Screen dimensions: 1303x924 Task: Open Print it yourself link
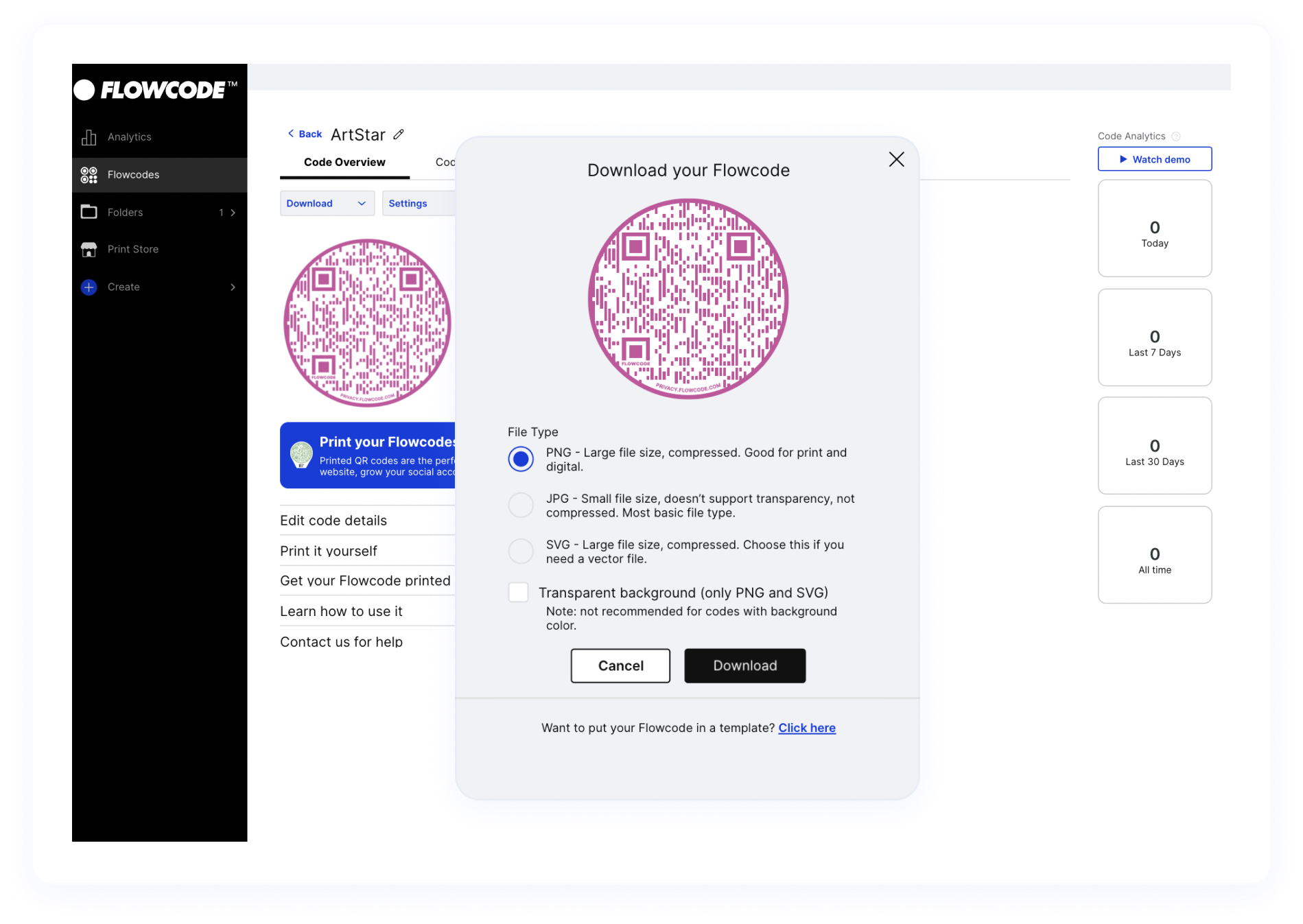click(x=329, y=551)
